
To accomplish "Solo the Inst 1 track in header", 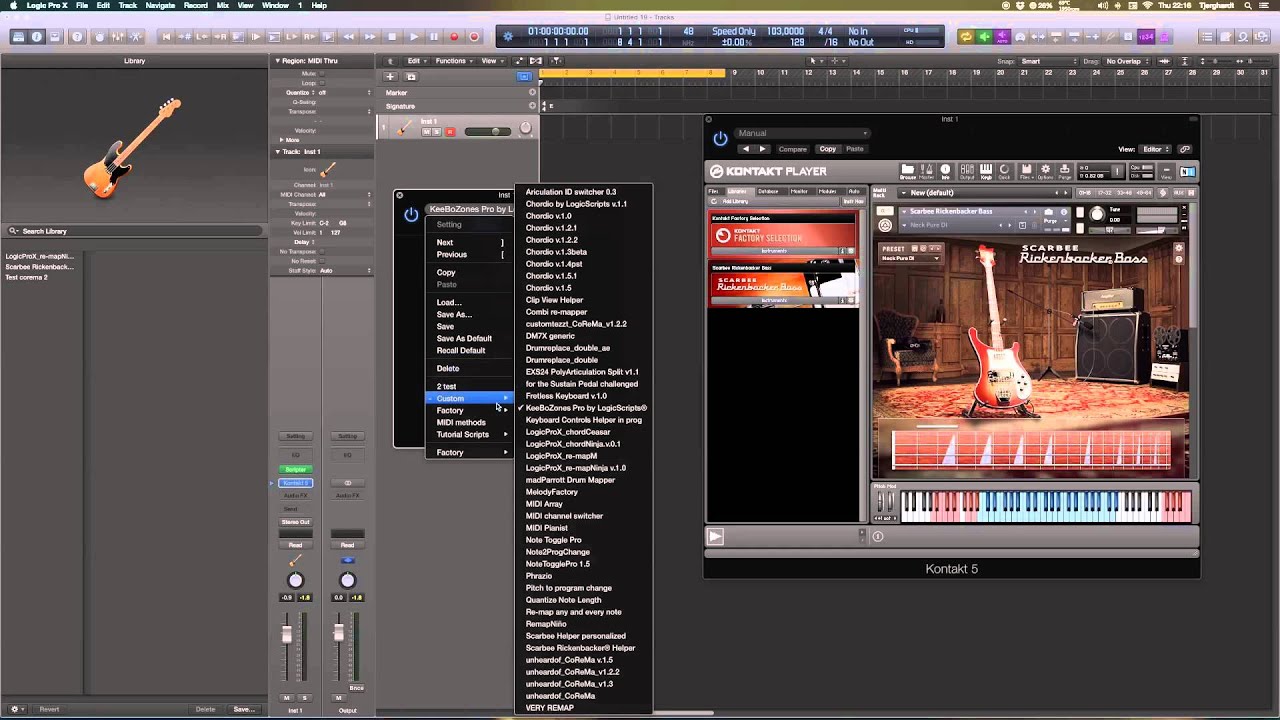I will click(x=437, y=132).
